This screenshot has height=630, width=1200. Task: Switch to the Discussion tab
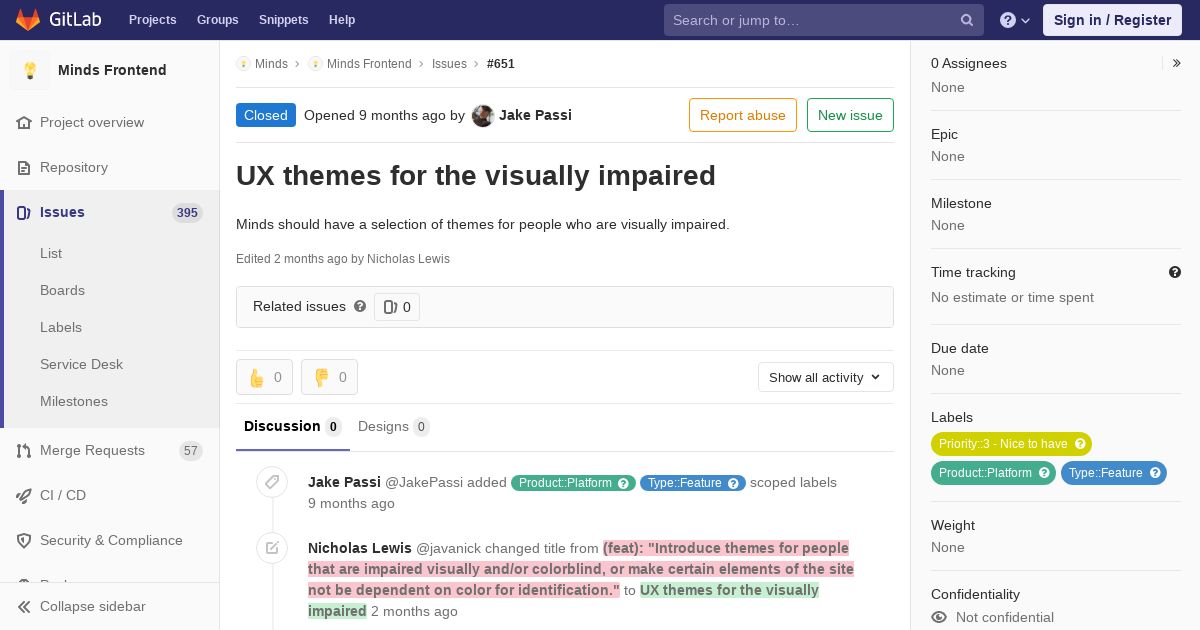[x=292, y=426]
